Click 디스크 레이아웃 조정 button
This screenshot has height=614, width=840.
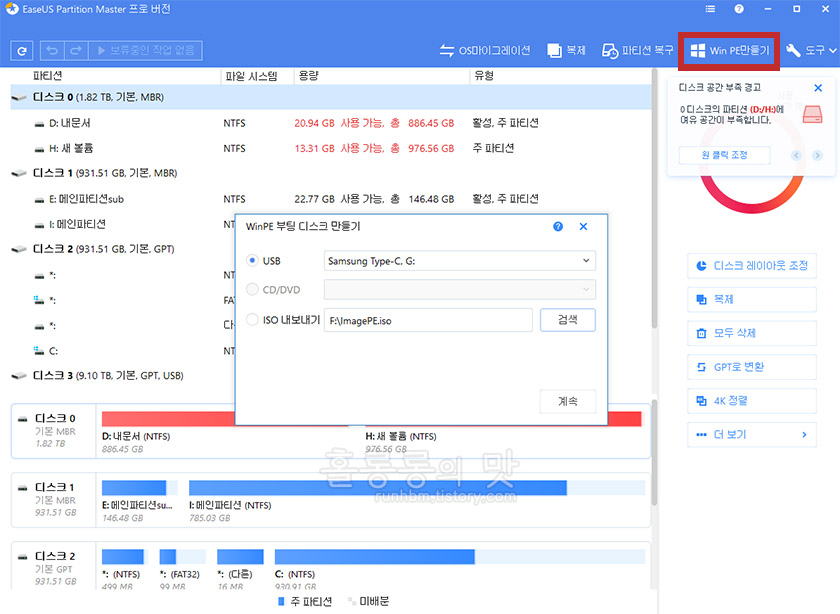[x=752, y=266]
